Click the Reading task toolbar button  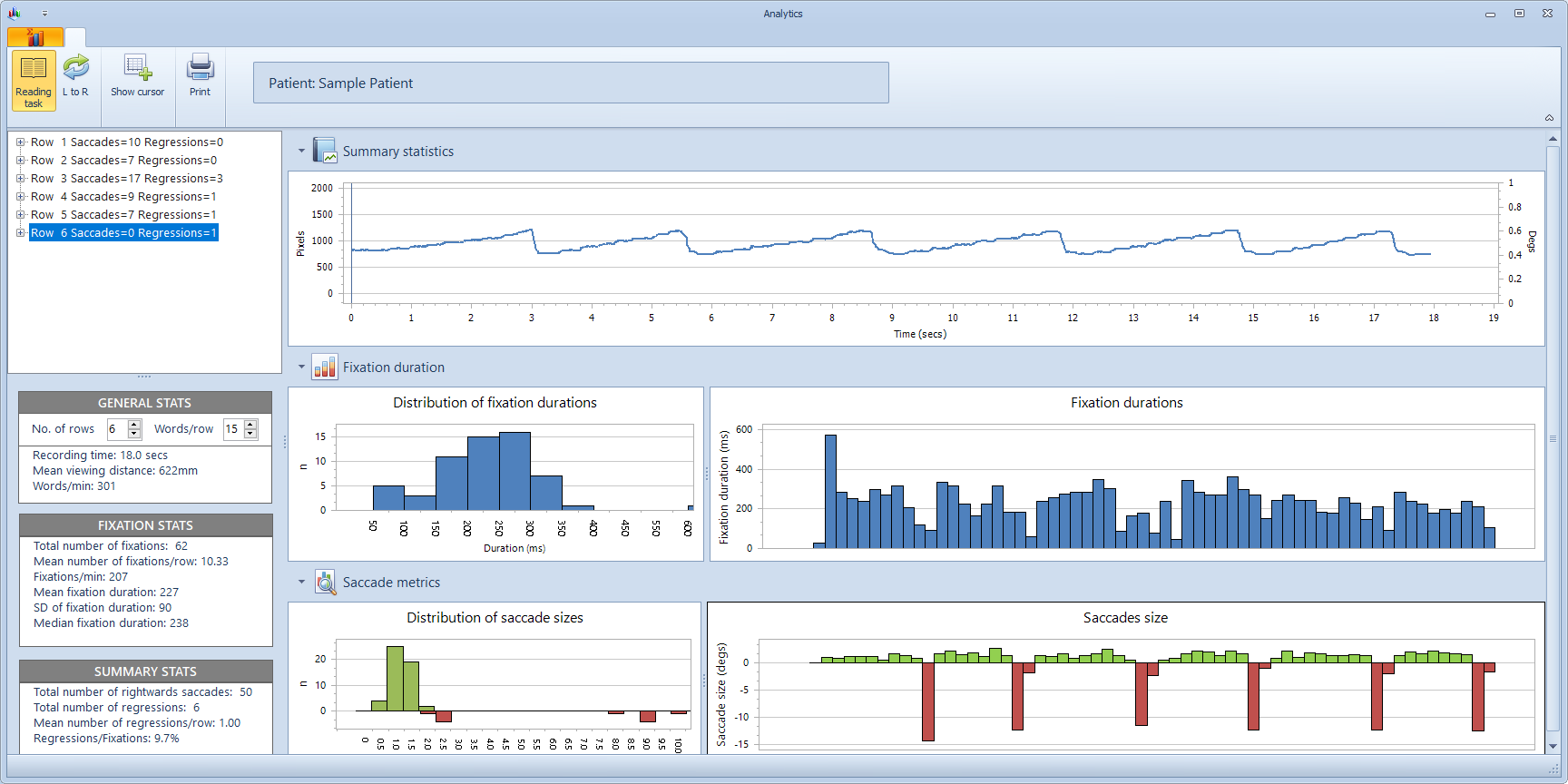(34, 81)
